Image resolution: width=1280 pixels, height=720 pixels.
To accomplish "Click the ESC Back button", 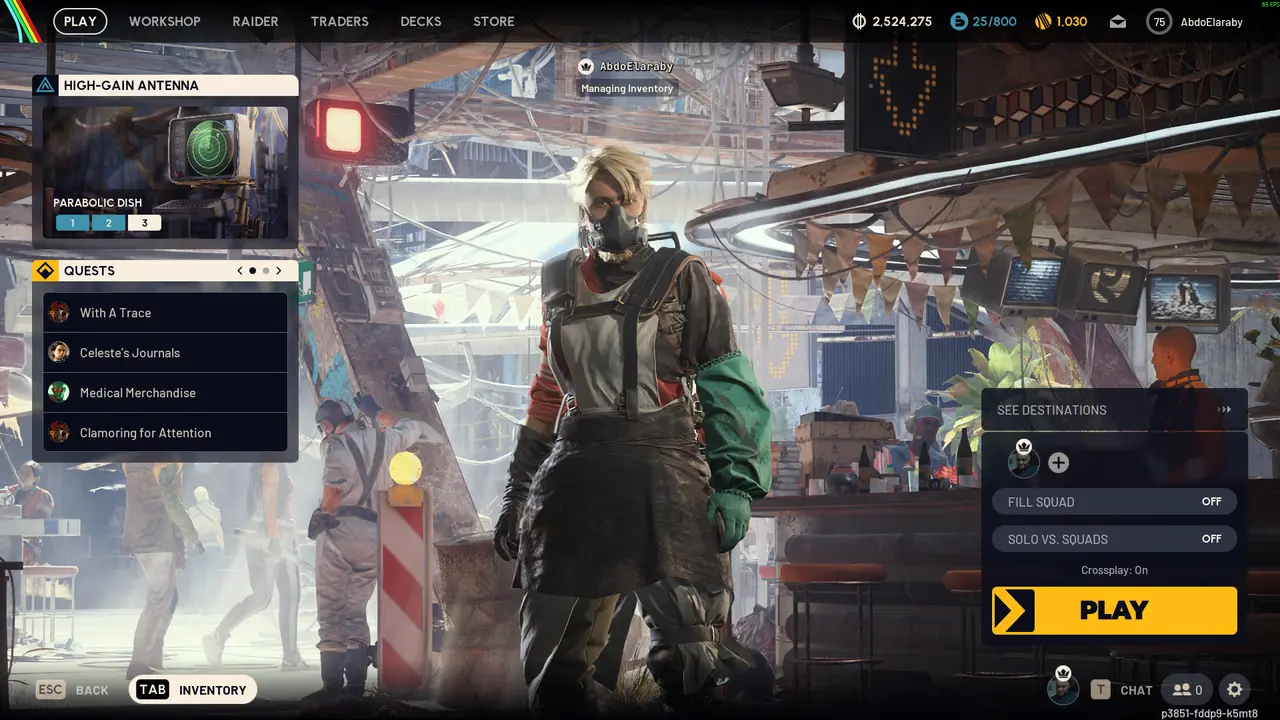I will 73,690.
